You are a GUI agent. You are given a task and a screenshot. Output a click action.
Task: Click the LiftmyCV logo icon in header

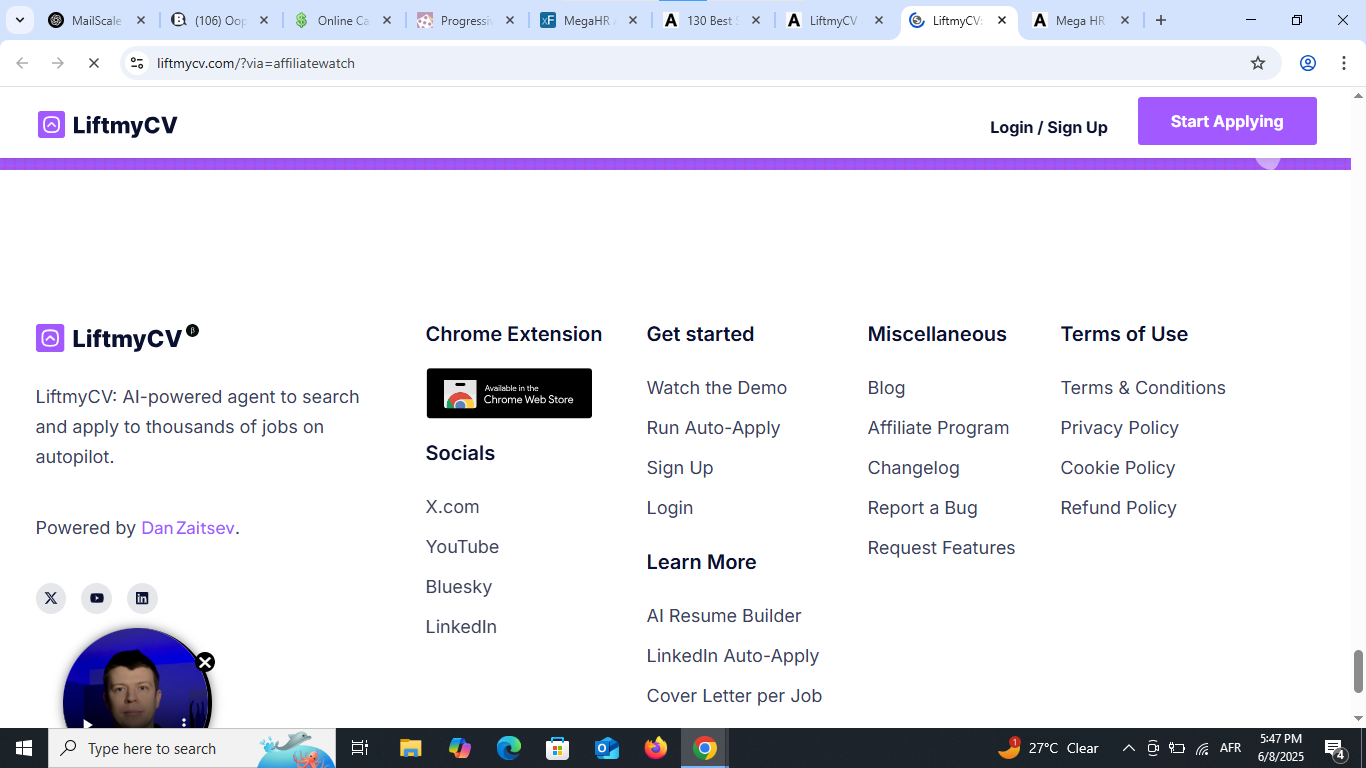tap(51, 125)
